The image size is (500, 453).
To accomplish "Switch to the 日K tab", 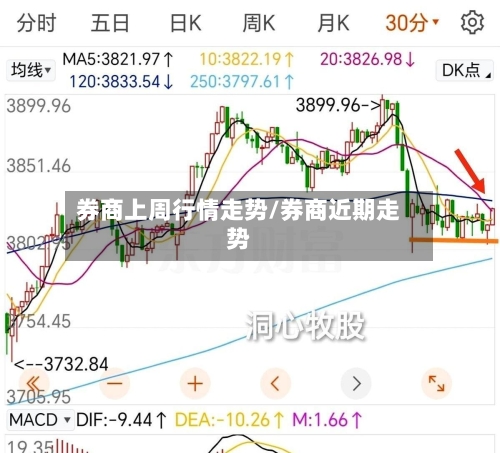I will (185, 23).
